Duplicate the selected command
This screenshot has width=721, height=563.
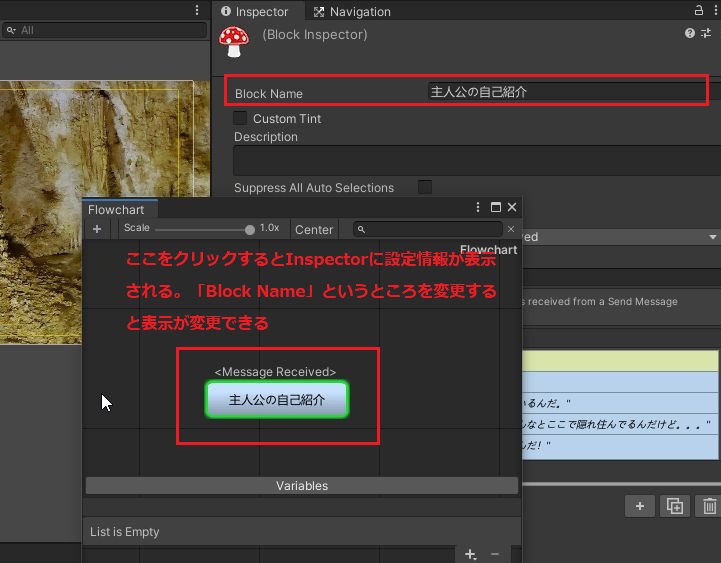675,506
